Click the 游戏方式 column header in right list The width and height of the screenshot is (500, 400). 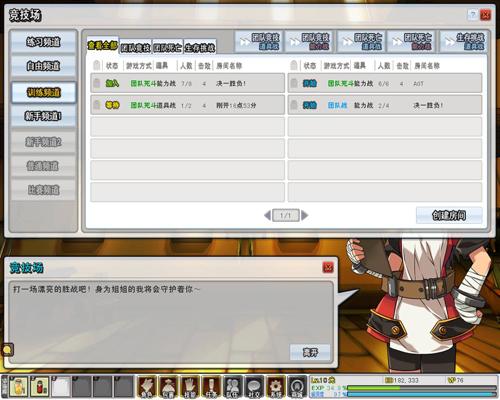click(x=336, y=66)
